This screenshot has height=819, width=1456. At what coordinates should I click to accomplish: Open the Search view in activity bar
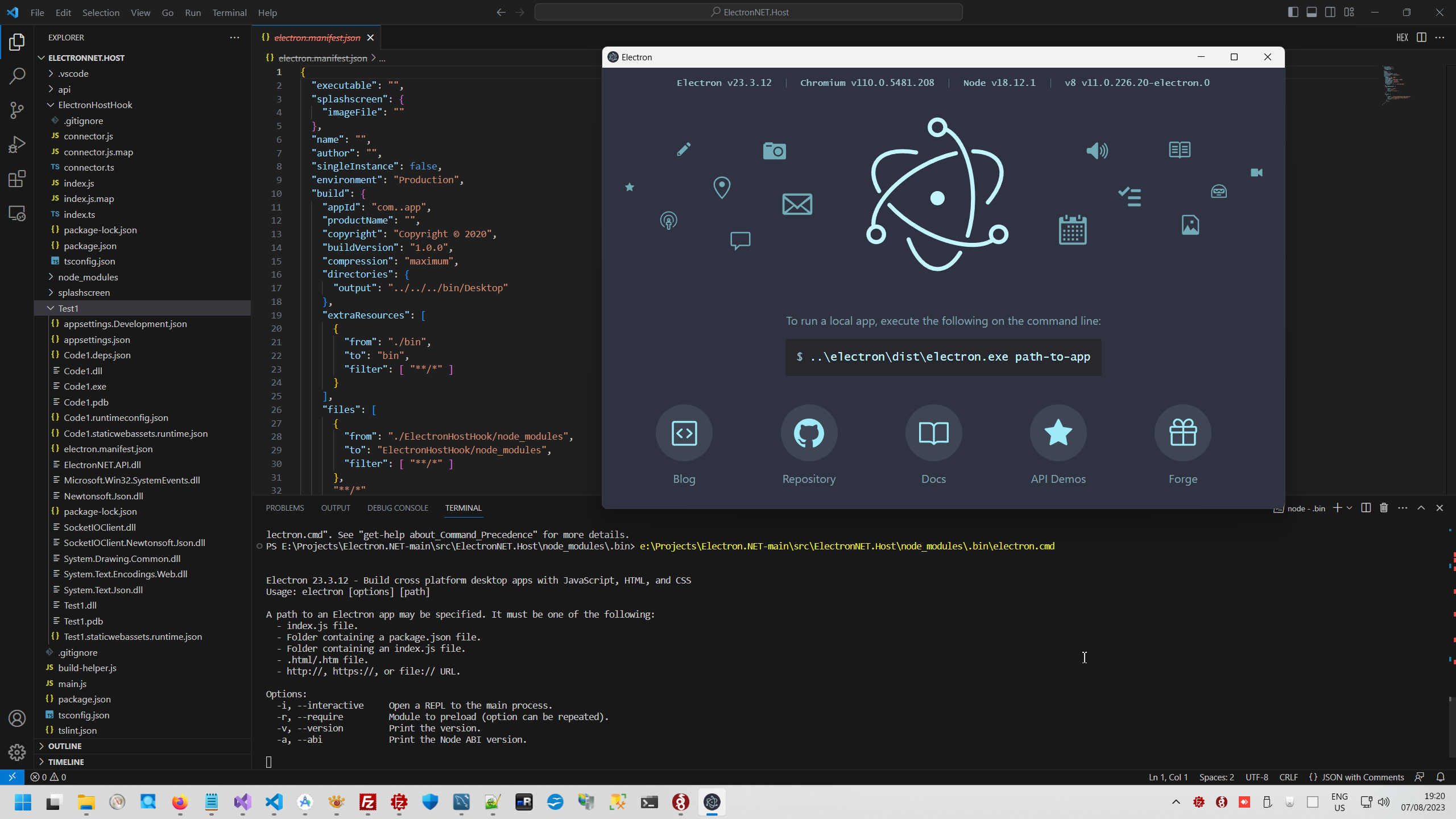(17, 76)
